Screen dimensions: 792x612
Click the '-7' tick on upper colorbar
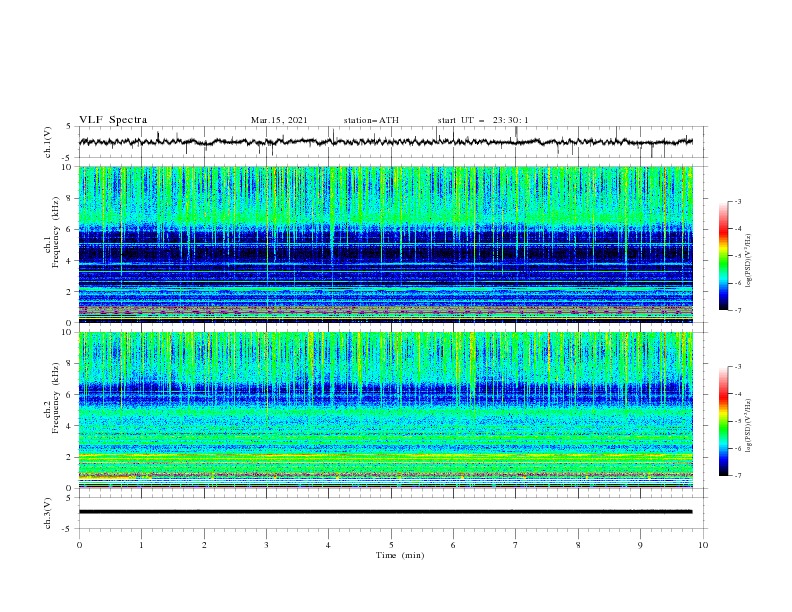pos(737,310)
